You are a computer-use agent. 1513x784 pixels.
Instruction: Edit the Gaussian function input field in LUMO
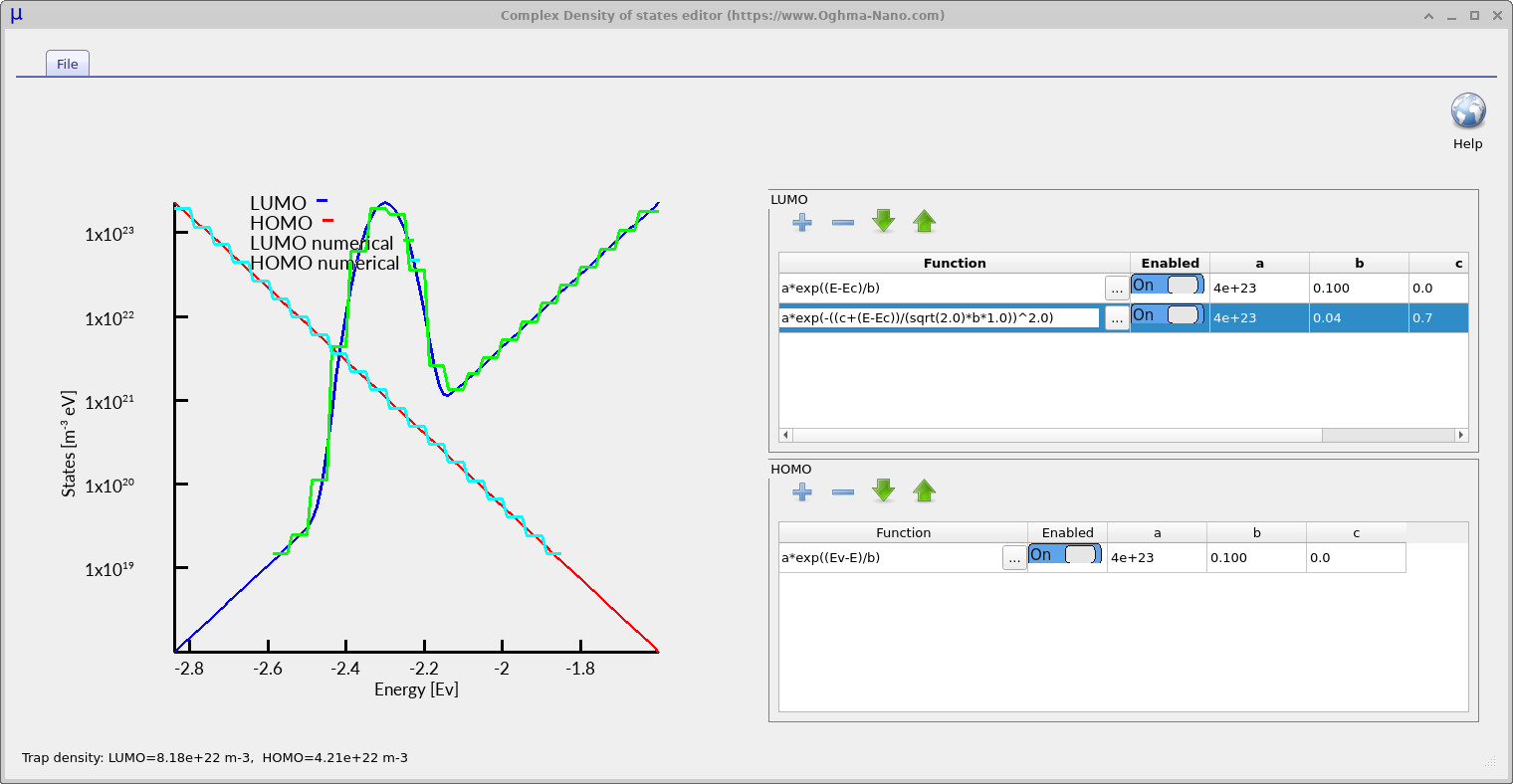[x=940, y=318]
